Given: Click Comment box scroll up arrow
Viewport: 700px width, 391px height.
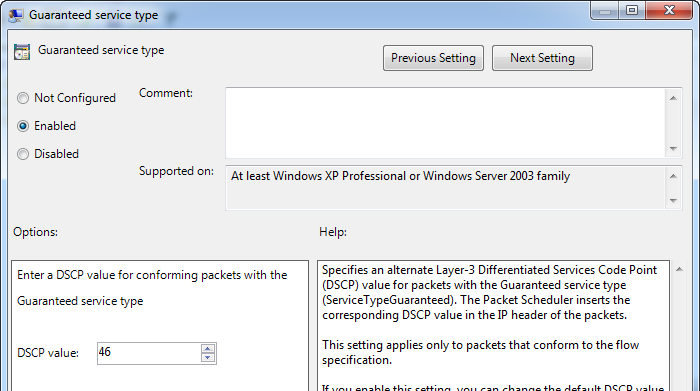Looking at the screenshot, I should click(673, 98).
